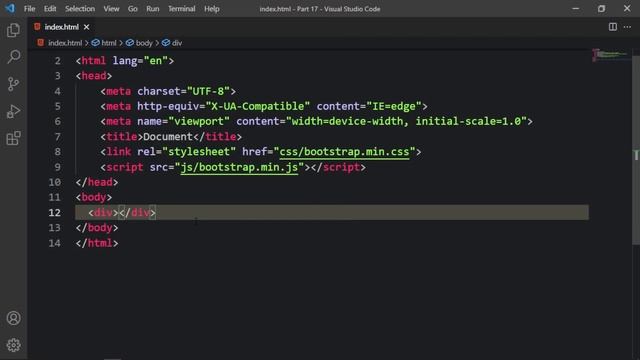
Task: Click the opening head tag
Action: pos(94,76)
